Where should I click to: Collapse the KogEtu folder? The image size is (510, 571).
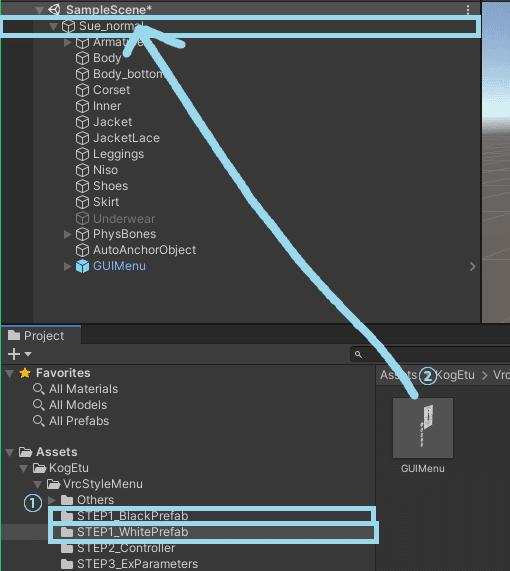(24, 469)
